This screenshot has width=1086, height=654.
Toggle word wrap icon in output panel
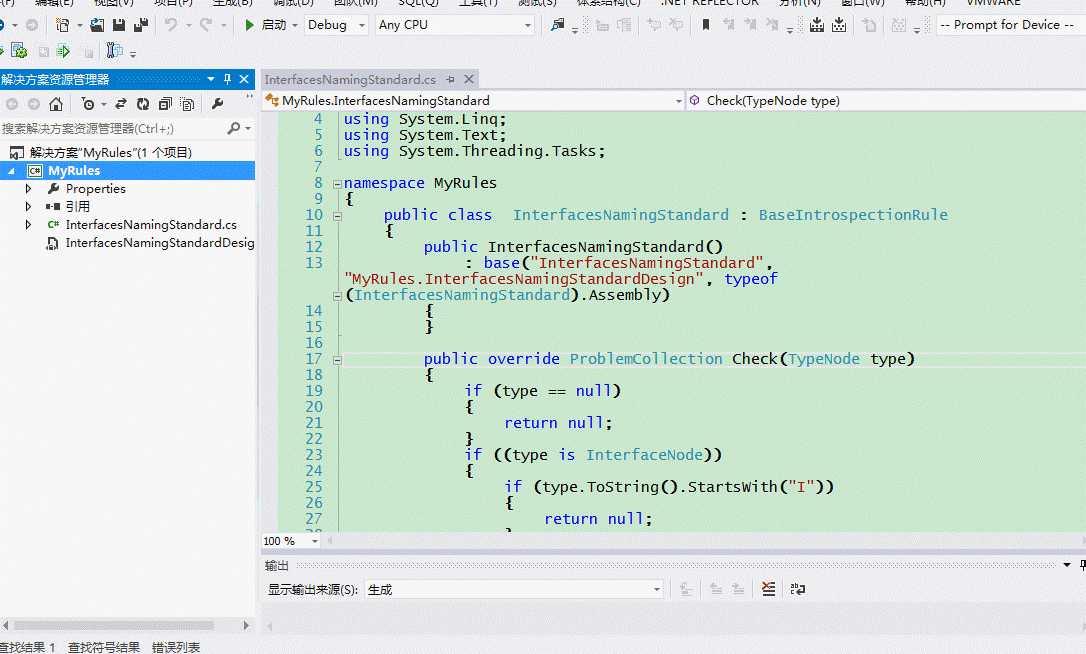pos(798,590)
